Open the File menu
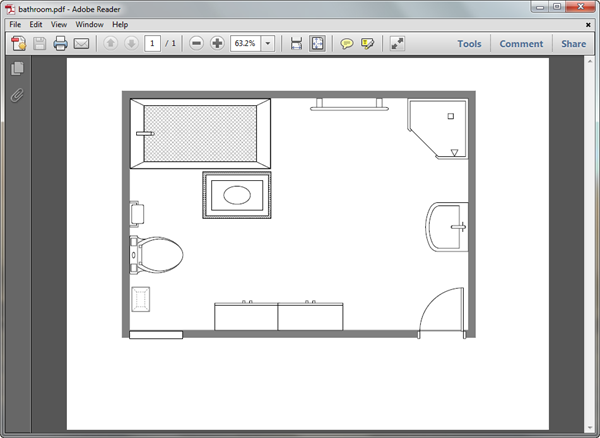Image resolution: width=600 pixels, height=438 pixels. click(x=15, y=24)
